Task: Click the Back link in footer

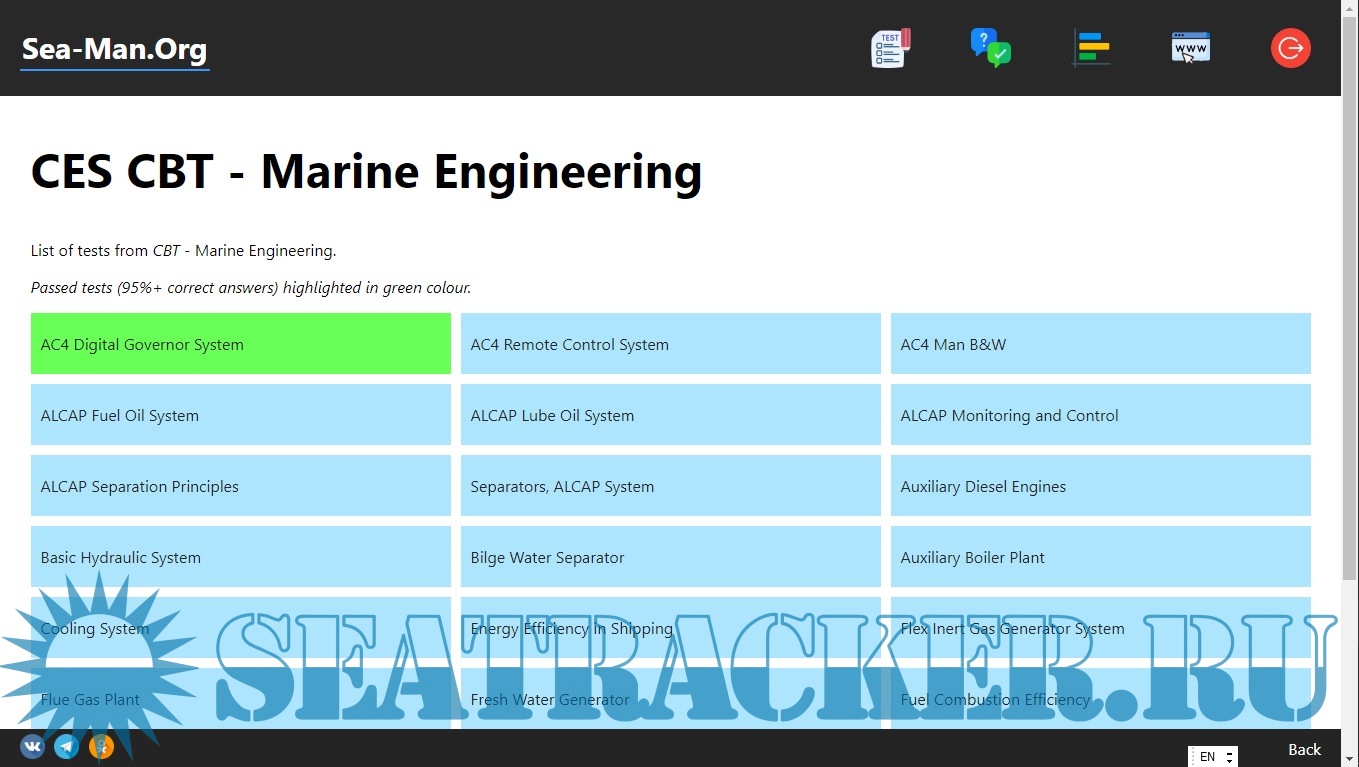Action: point(1304,749)
